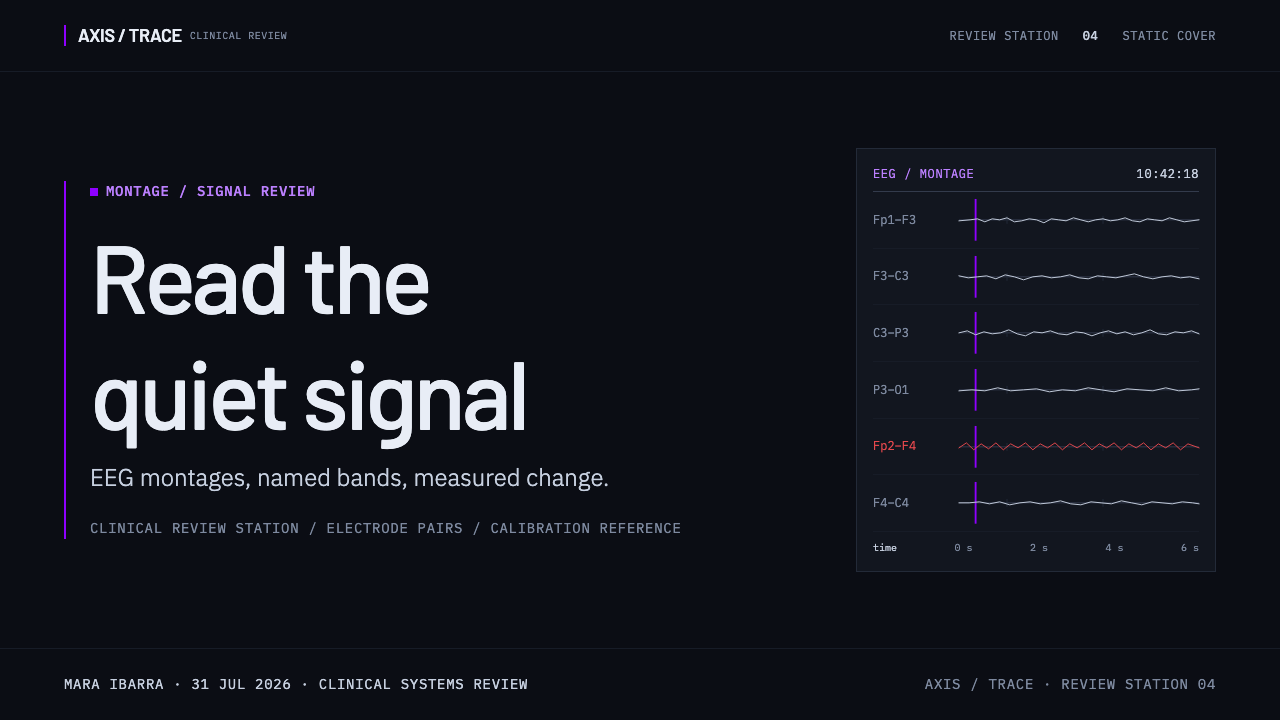Select the C3–P3 channel label

tap(891, 333)
